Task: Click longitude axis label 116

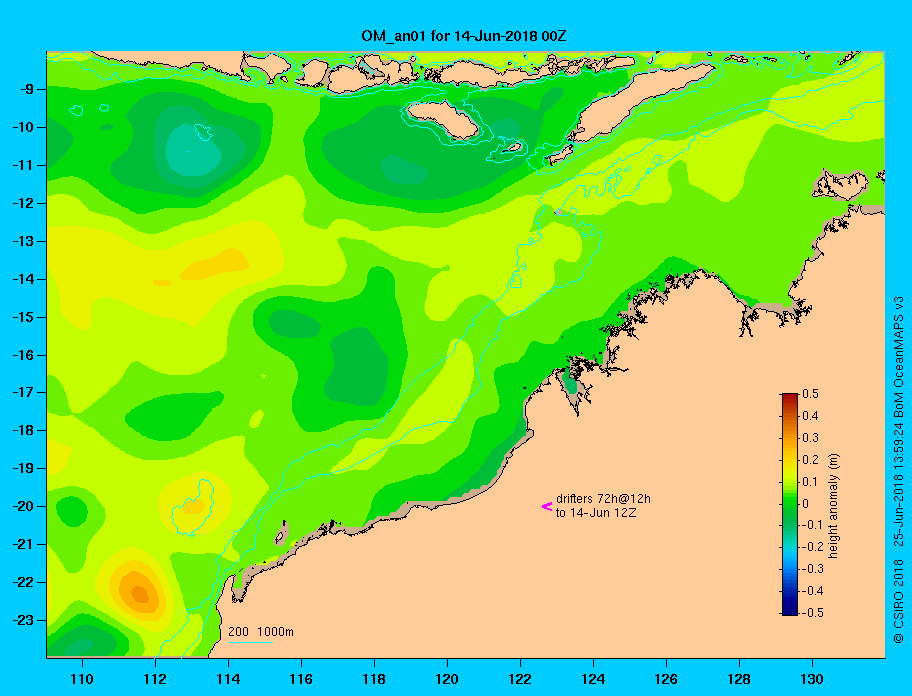Action: point(301,679)
